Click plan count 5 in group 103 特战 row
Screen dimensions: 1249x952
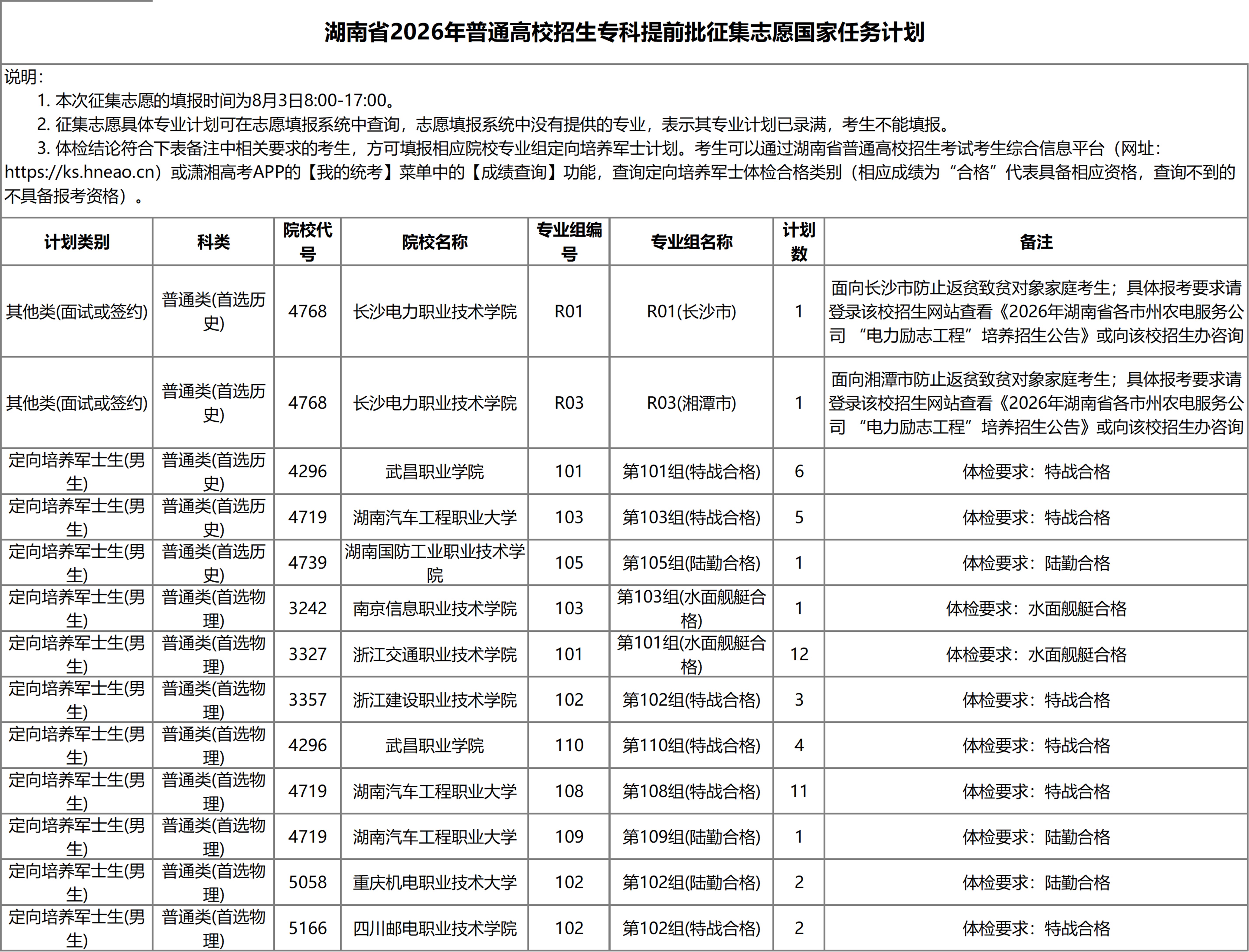point(799,517)
